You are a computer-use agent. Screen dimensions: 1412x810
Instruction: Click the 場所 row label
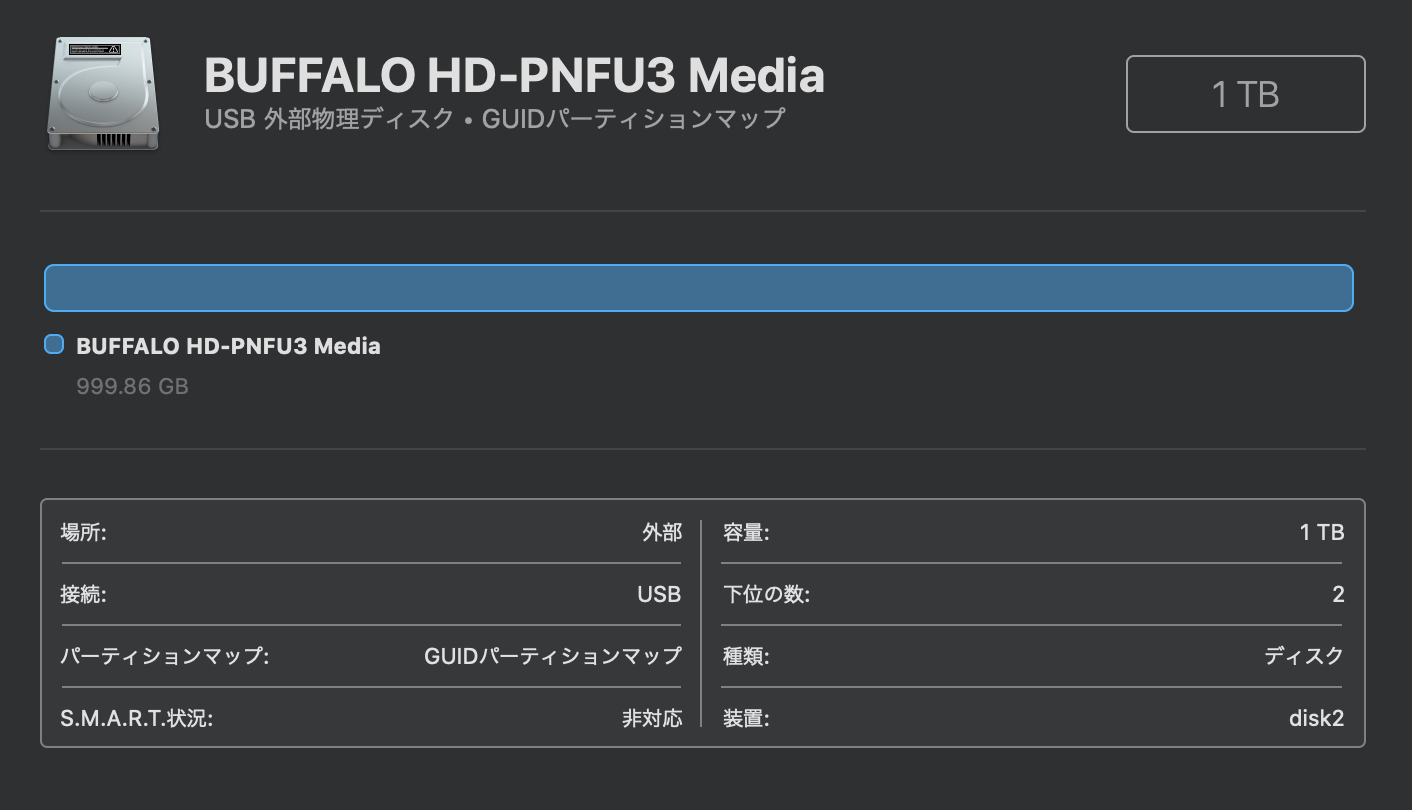(x=83, y=533)
